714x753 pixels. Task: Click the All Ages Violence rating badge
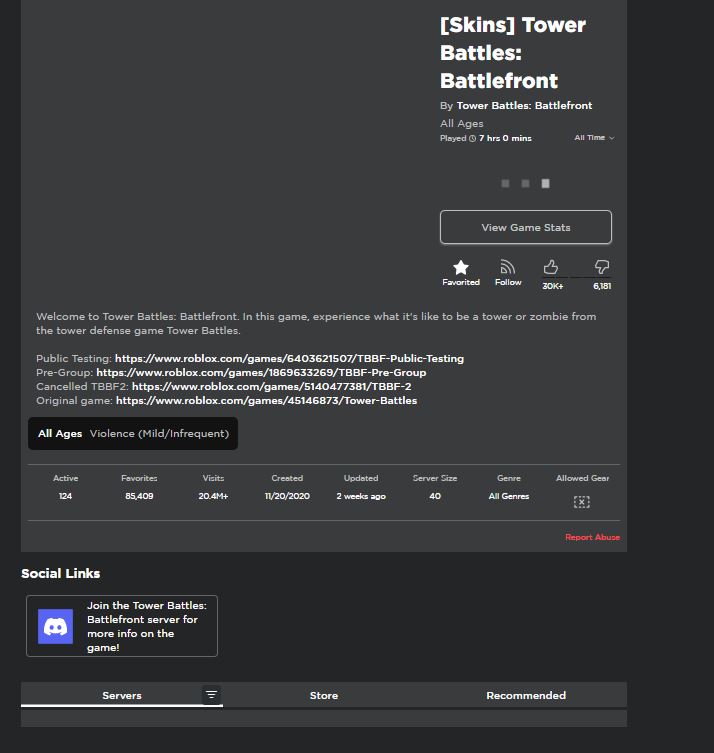coord(133,434)
